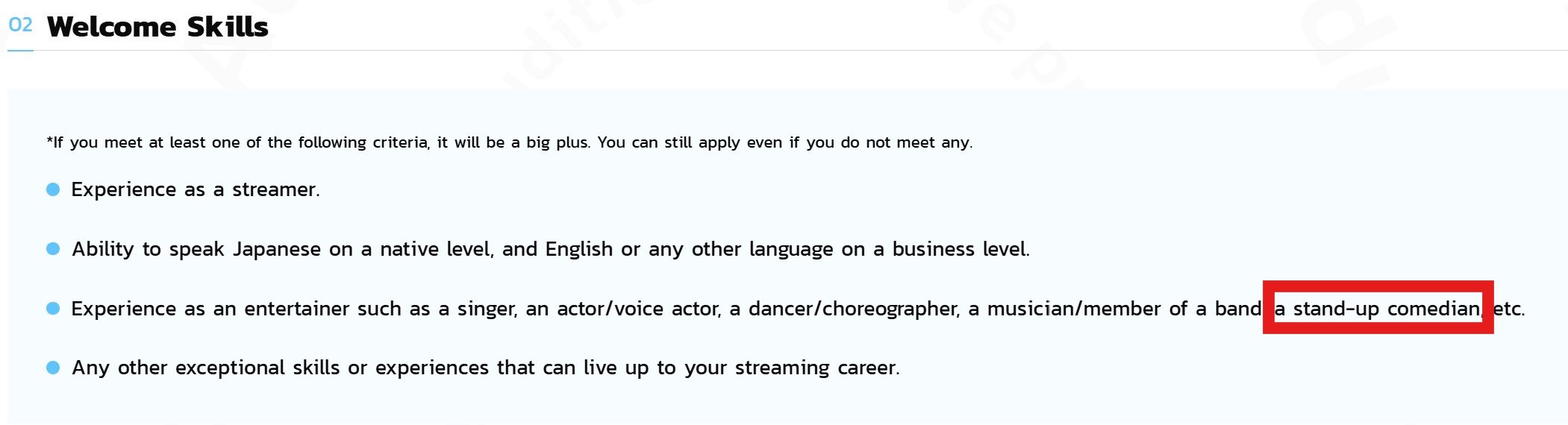Click the "Experience as a streamer." text
1568x425 pixels.
click(x=196, y=189)
